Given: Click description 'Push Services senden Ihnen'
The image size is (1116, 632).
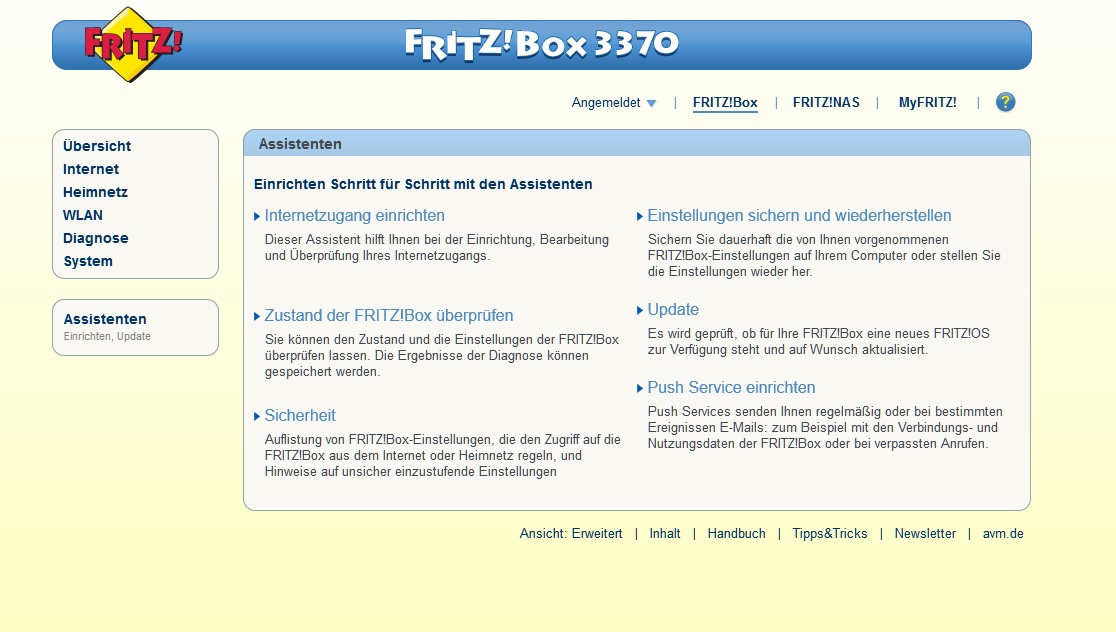Looking at the screenshot, I should tap(825, 428).
